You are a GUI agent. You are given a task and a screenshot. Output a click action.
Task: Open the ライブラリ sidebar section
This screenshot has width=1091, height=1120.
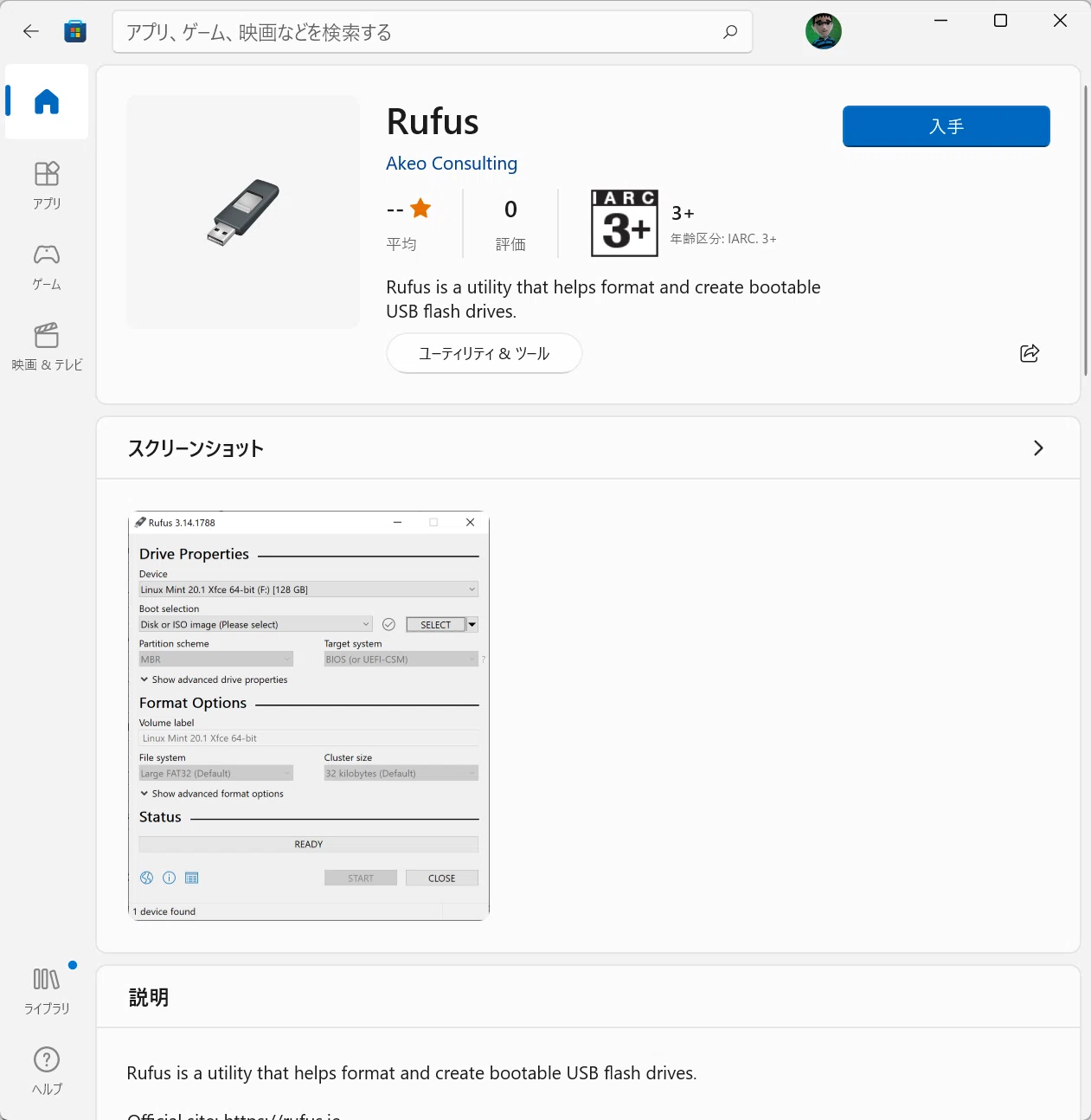(47, 990)
